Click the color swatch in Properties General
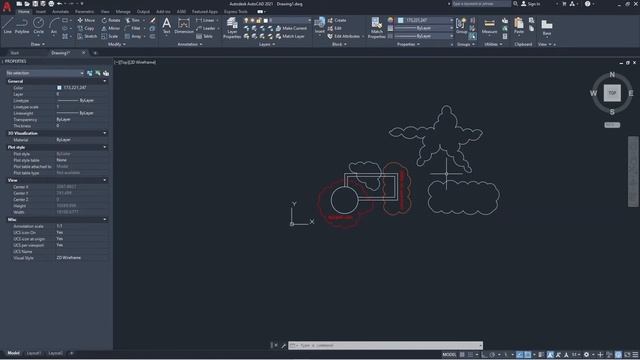Image resolution: width=640 pixels, height=360 pixels. point(59,88)
